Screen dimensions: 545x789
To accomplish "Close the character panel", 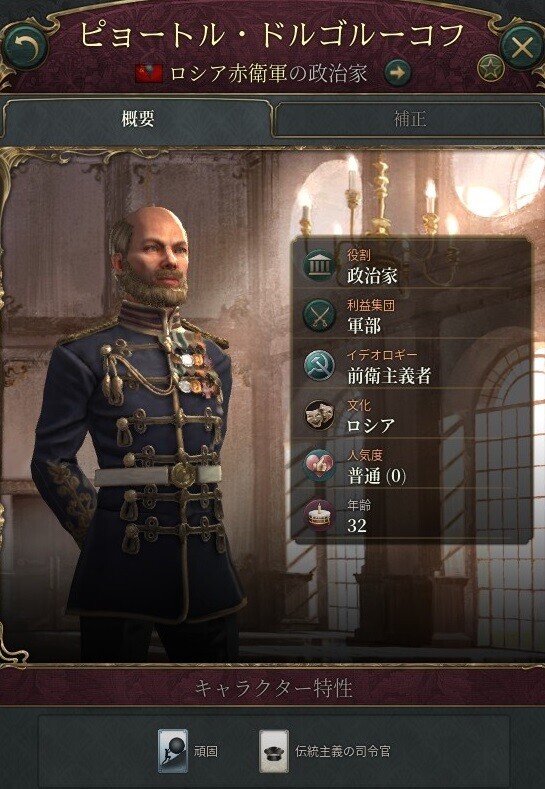I will coord(522,48).
